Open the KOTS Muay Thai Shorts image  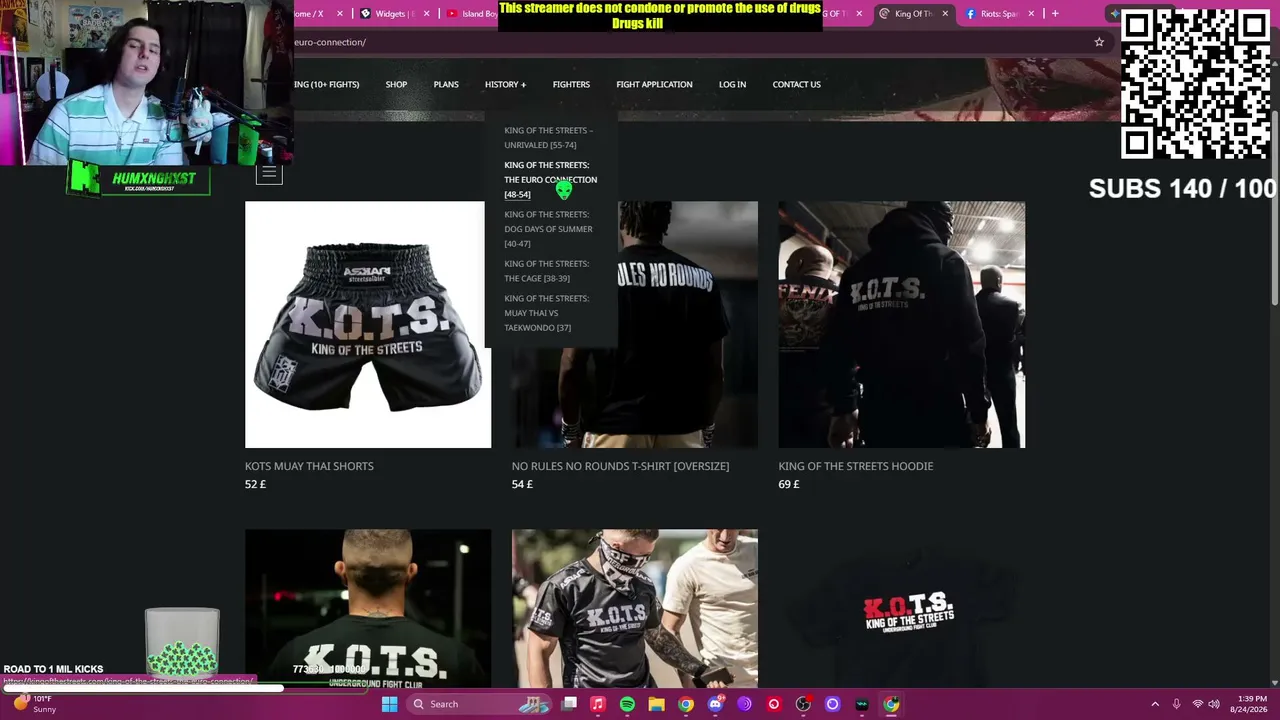click(368, 325)
